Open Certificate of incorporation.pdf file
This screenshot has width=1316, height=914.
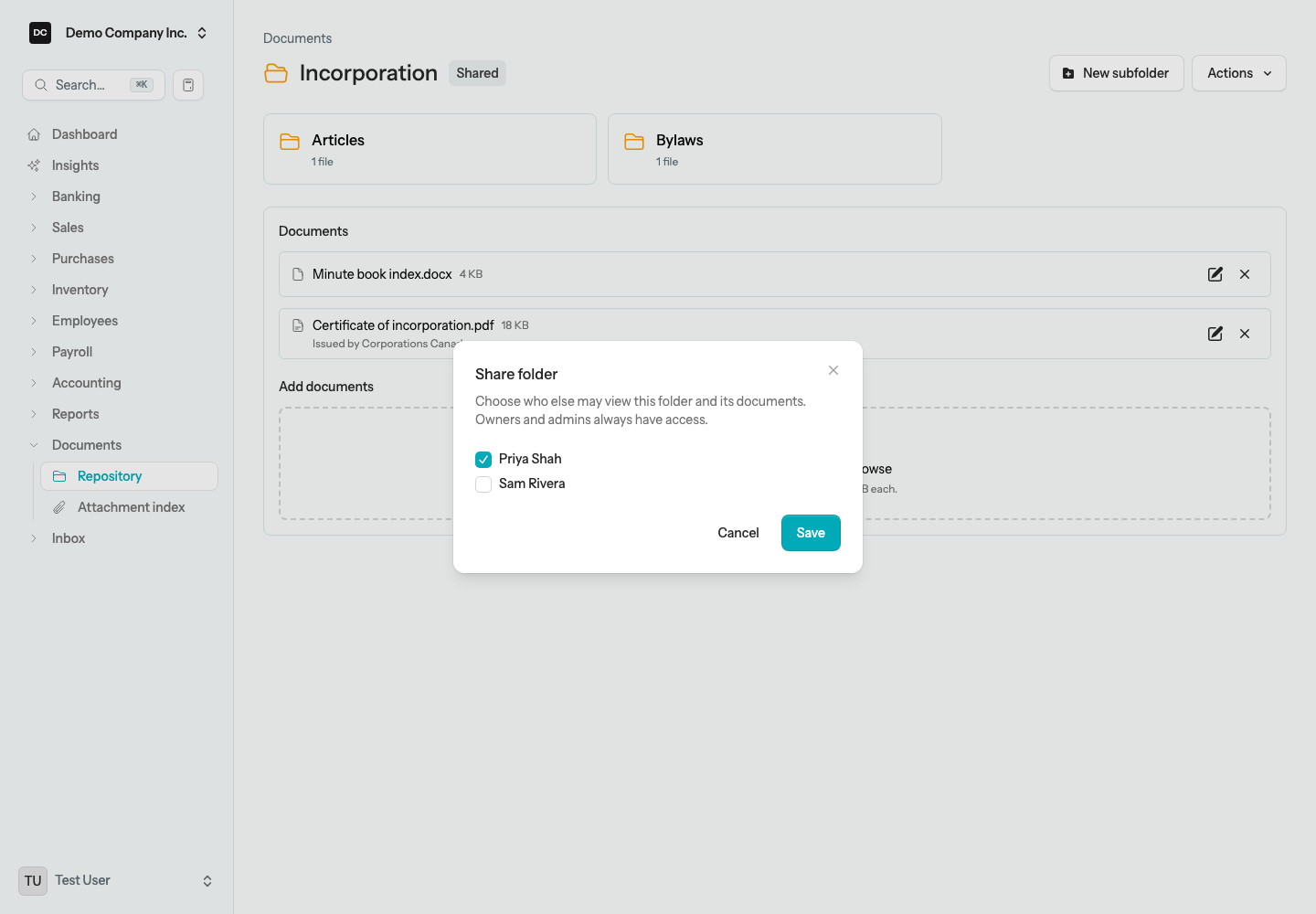(x=403, y=325)
